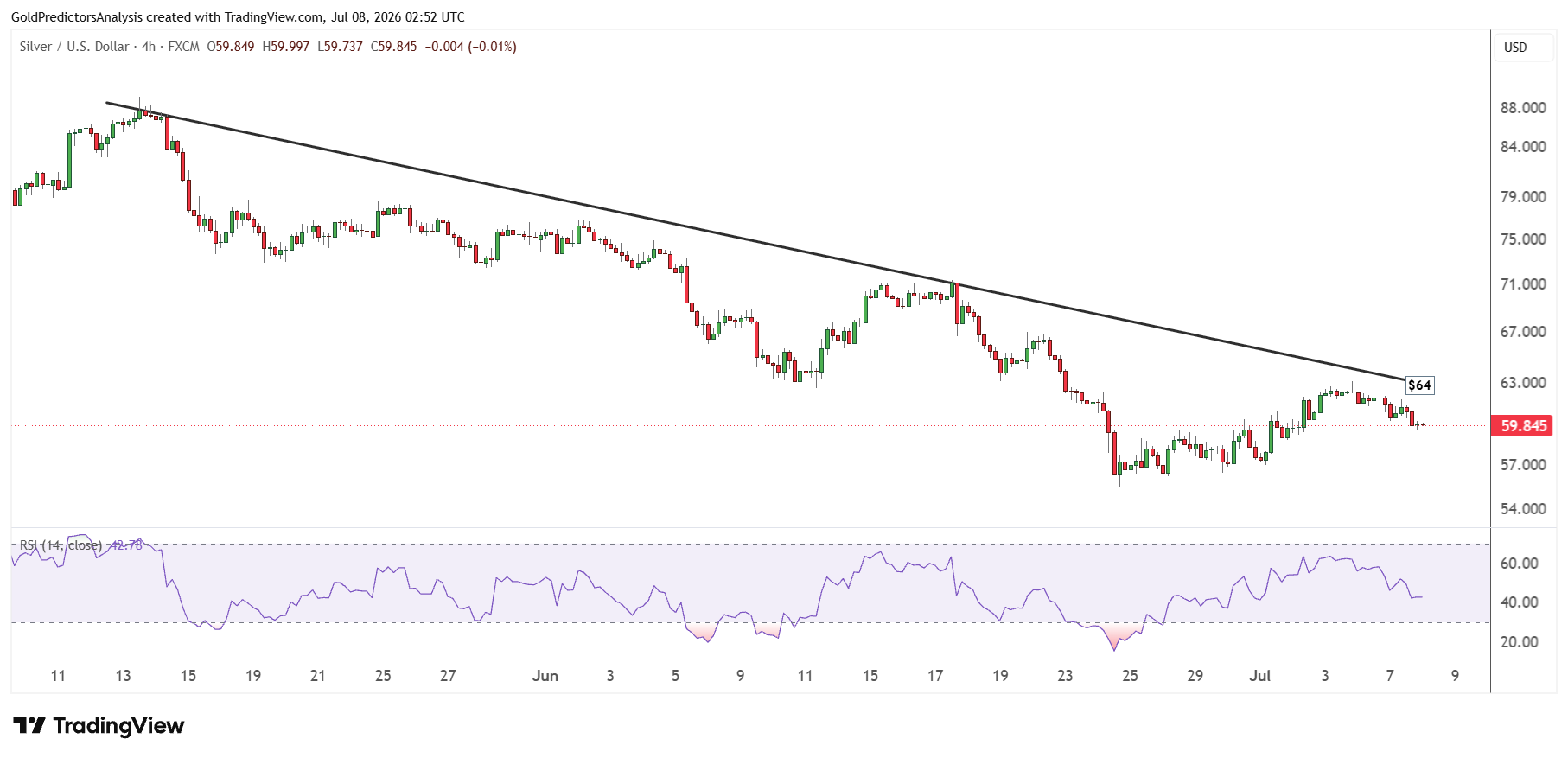The height and width of the screenshot is (758, 1568).
Task: Click the Jul month label on time axis
Action: pos(1260,676)
